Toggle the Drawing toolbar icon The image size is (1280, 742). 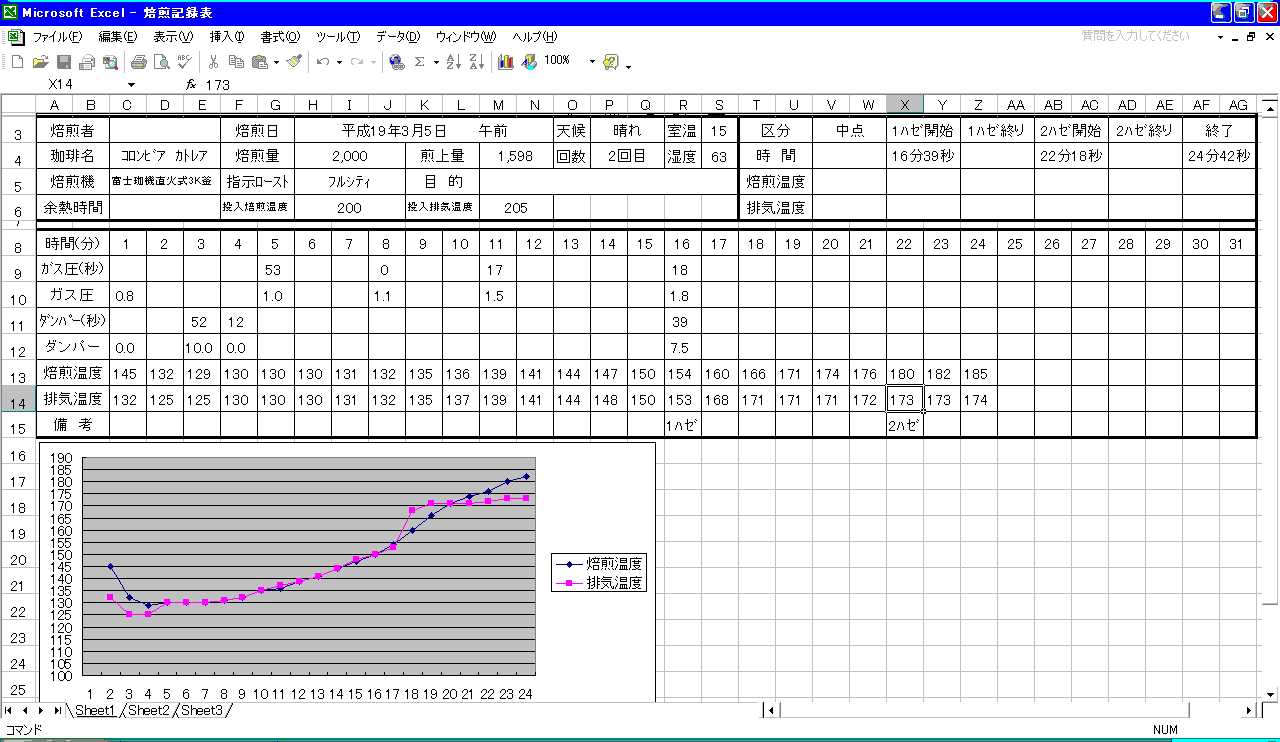coord(529,62)
